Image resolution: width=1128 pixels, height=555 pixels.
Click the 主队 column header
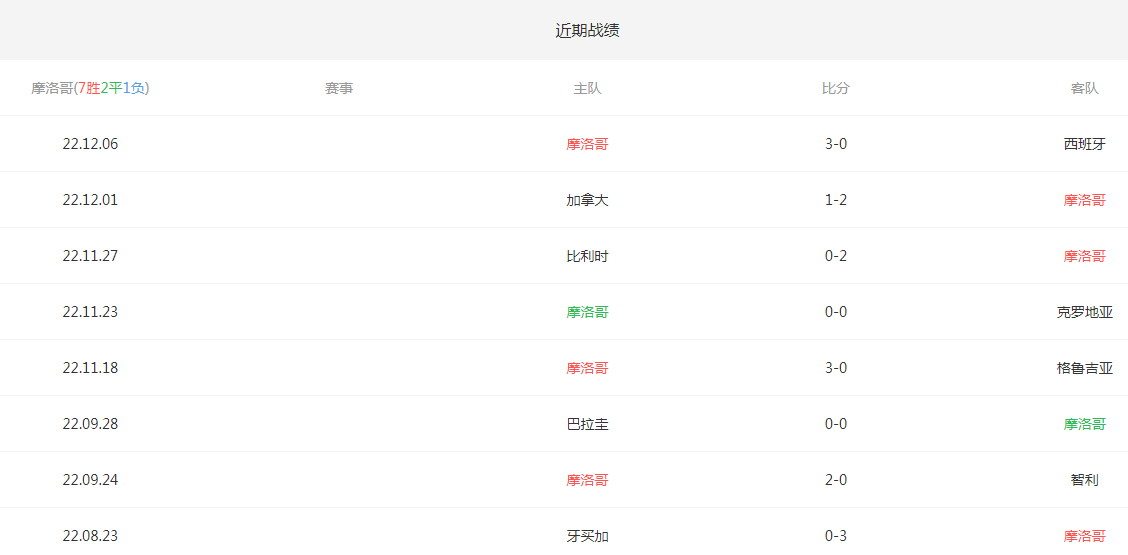[x=587, y=89]
